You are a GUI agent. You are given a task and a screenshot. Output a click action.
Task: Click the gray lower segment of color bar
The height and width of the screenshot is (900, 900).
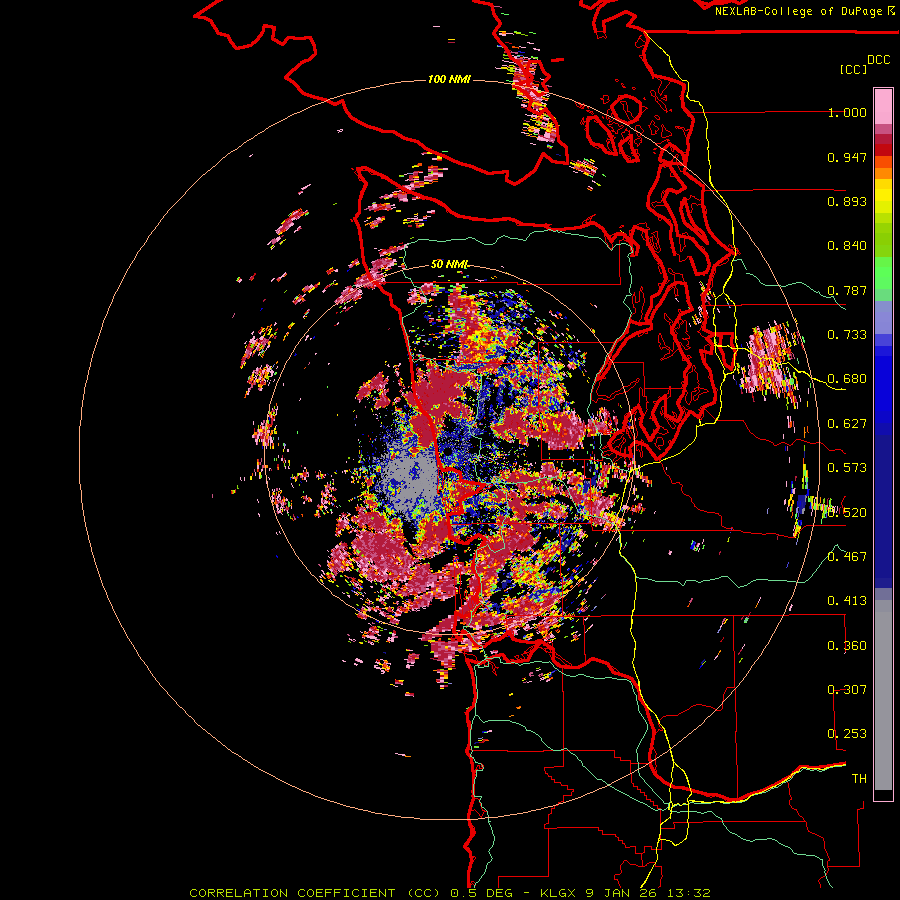pyautogui.click(x=883, y=695)
